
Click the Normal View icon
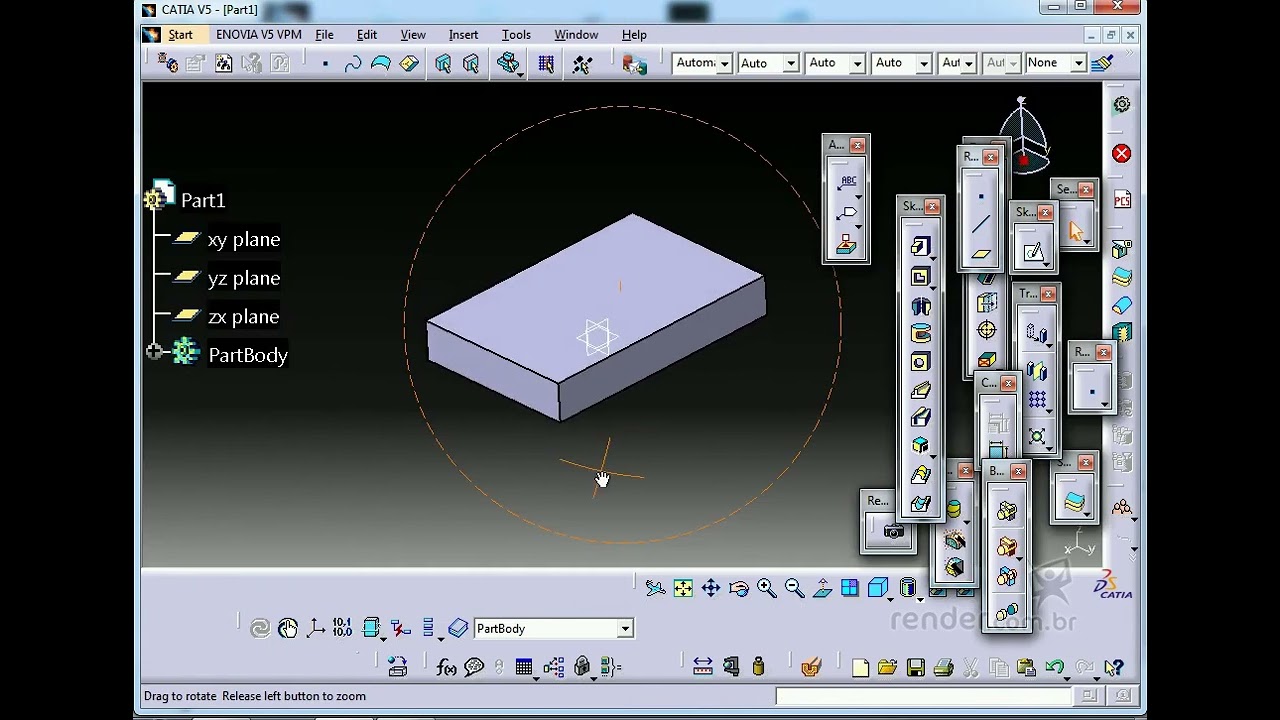click(x=822, y=589)
